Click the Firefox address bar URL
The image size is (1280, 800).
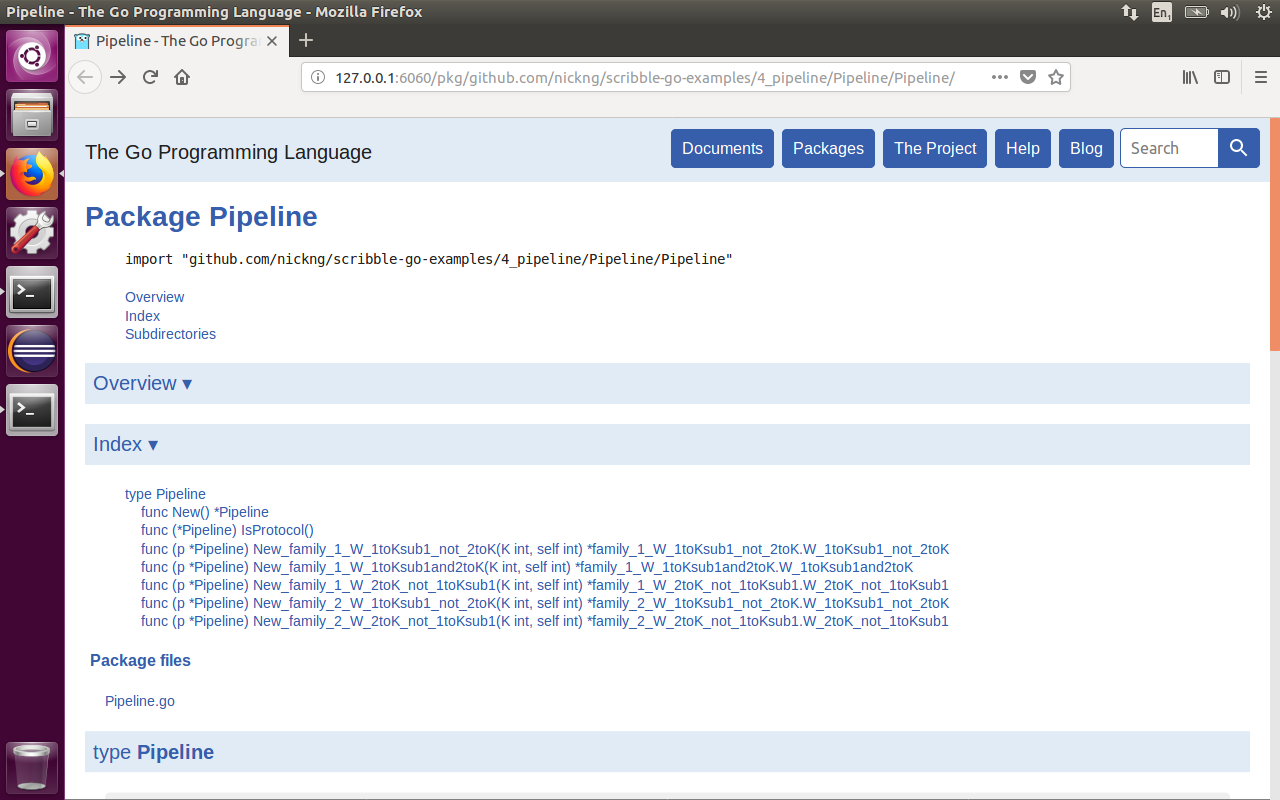(645, 77)
